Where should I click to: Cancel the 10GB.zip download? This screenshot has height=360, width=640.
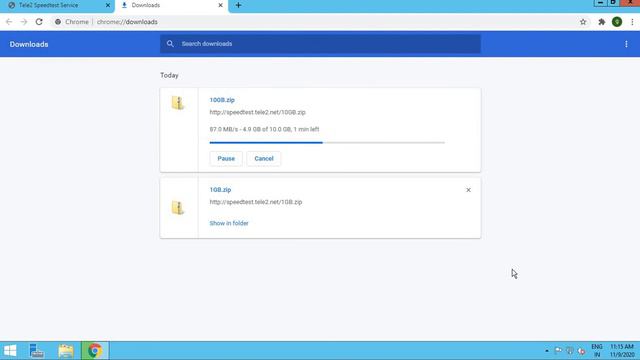264,158
